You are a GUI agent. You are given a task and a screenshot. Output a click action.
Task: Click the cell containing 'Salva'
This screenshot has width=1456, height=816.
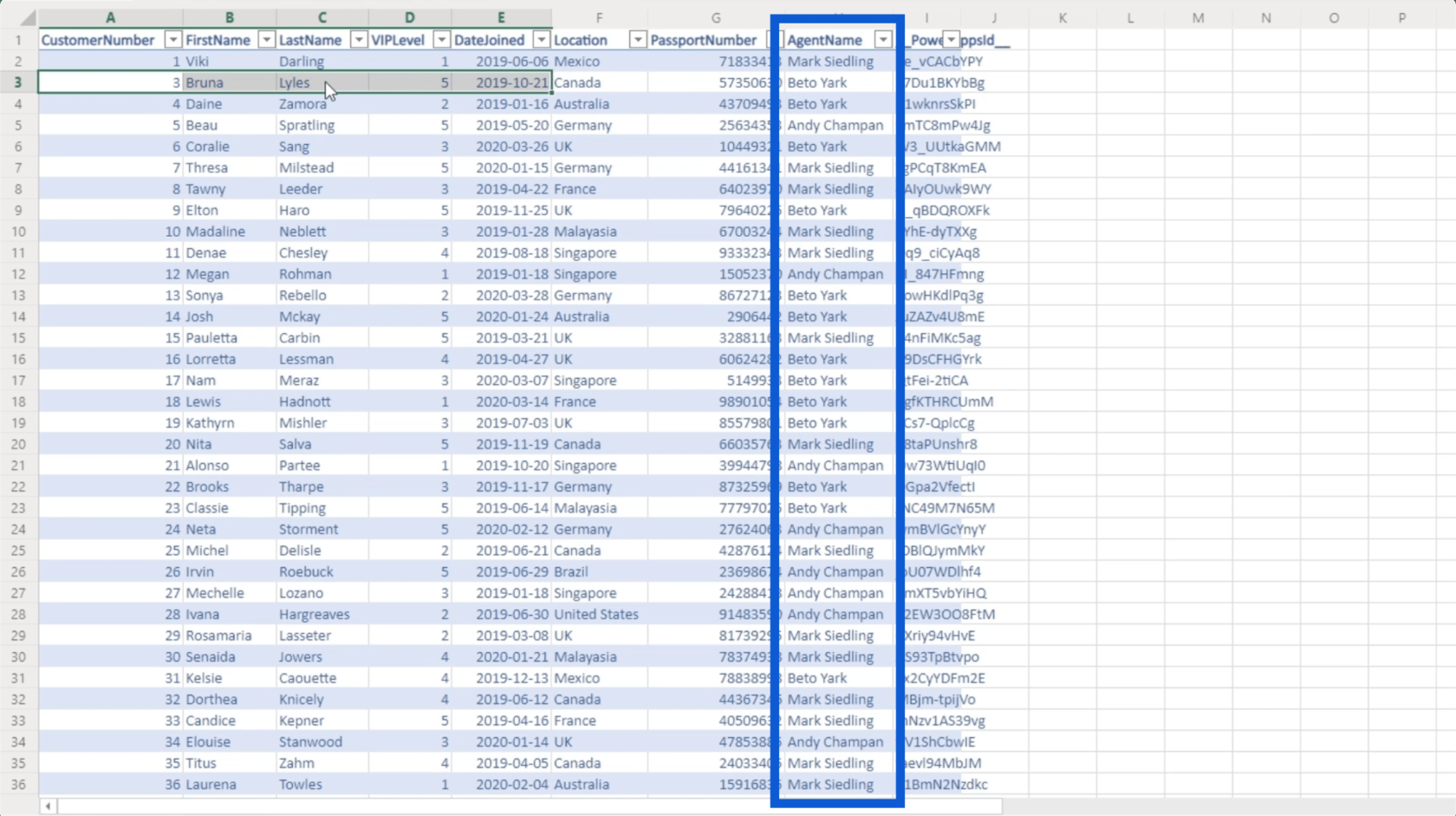pos(322,444)
